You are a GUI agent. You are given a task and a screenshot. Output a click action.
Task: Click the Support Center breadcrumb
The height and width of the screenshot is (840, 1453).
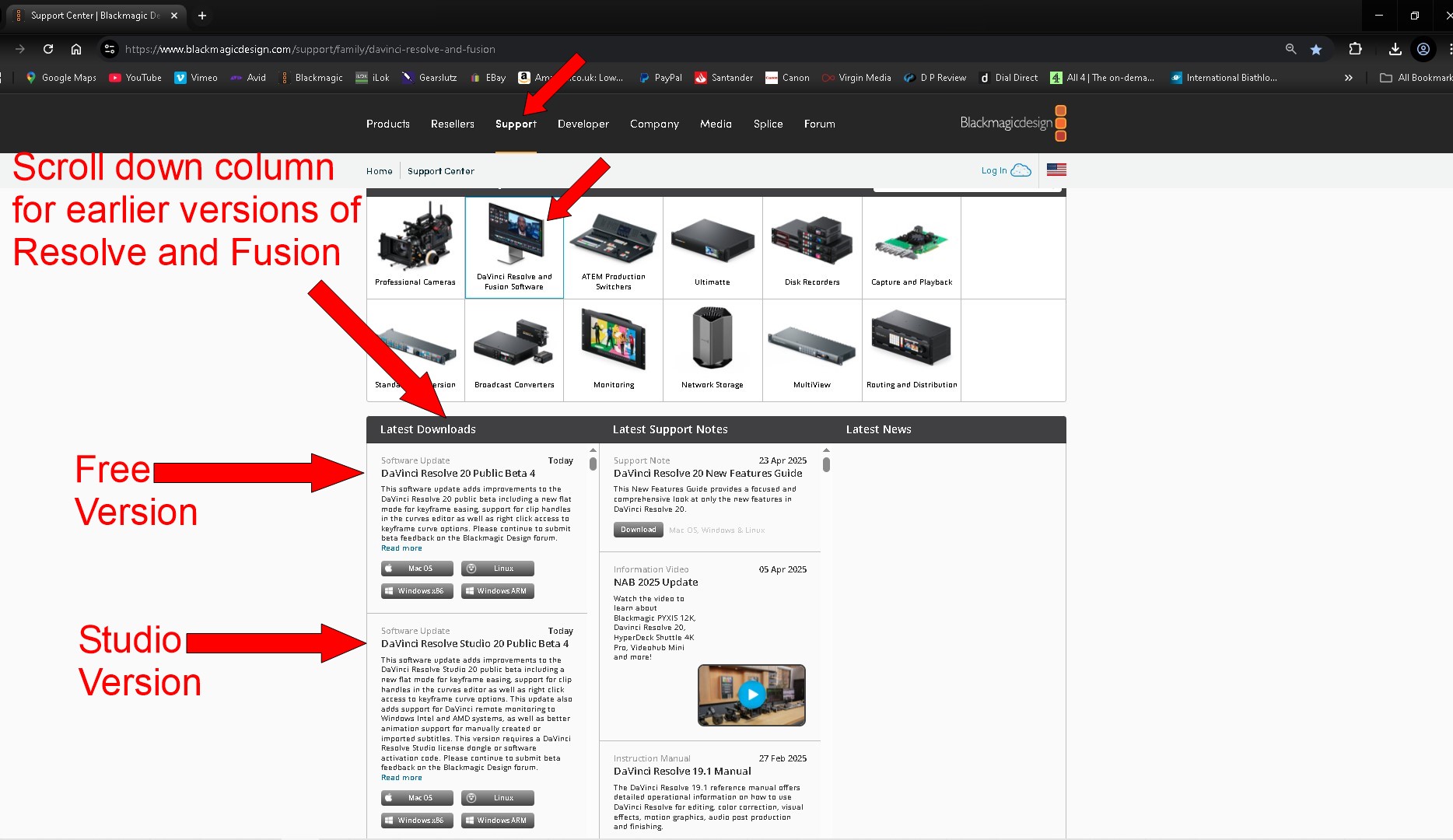pos(441,171)
